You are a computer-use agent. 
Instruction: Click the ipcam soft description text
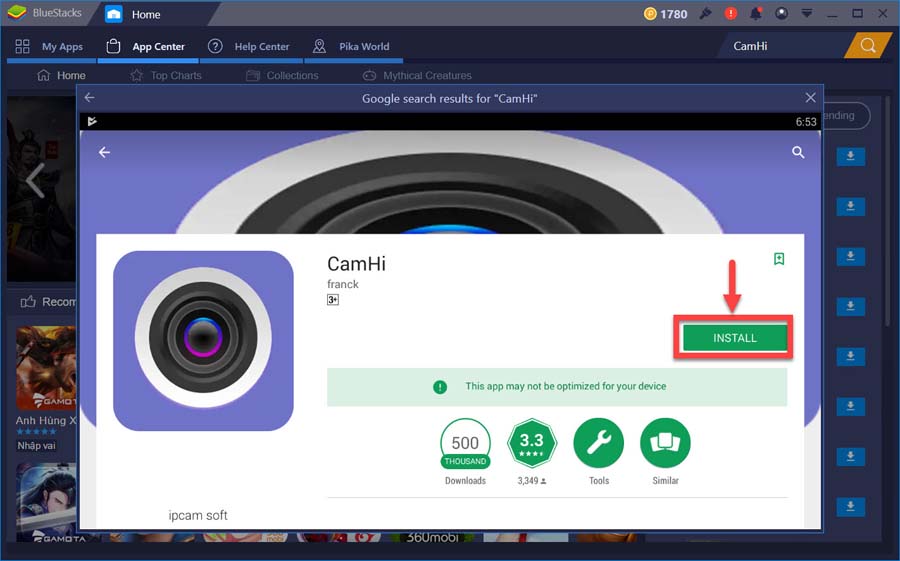click(198, 515)
